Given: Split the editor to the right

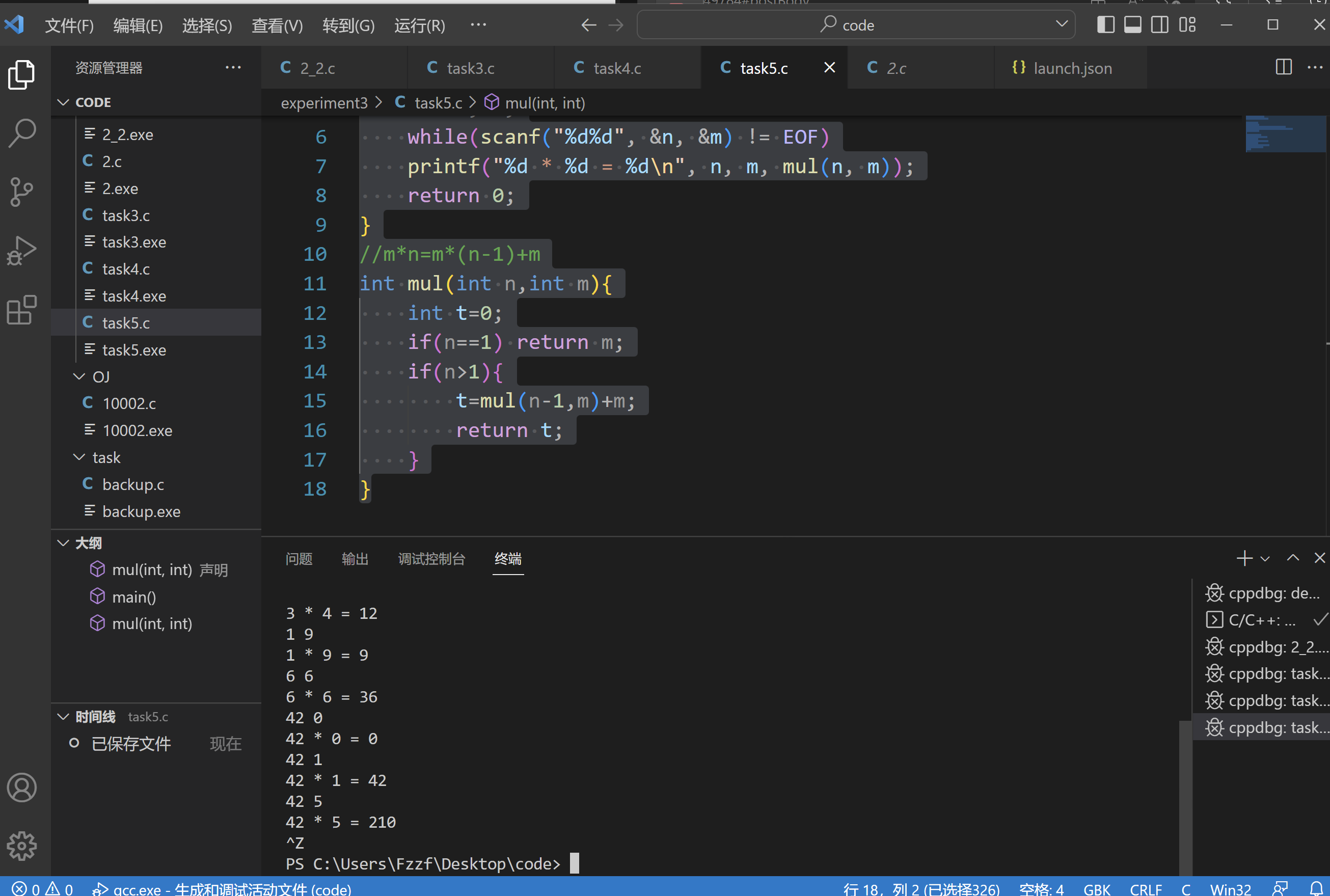Looking at the screenshot, I should (x=1283, y=67).
